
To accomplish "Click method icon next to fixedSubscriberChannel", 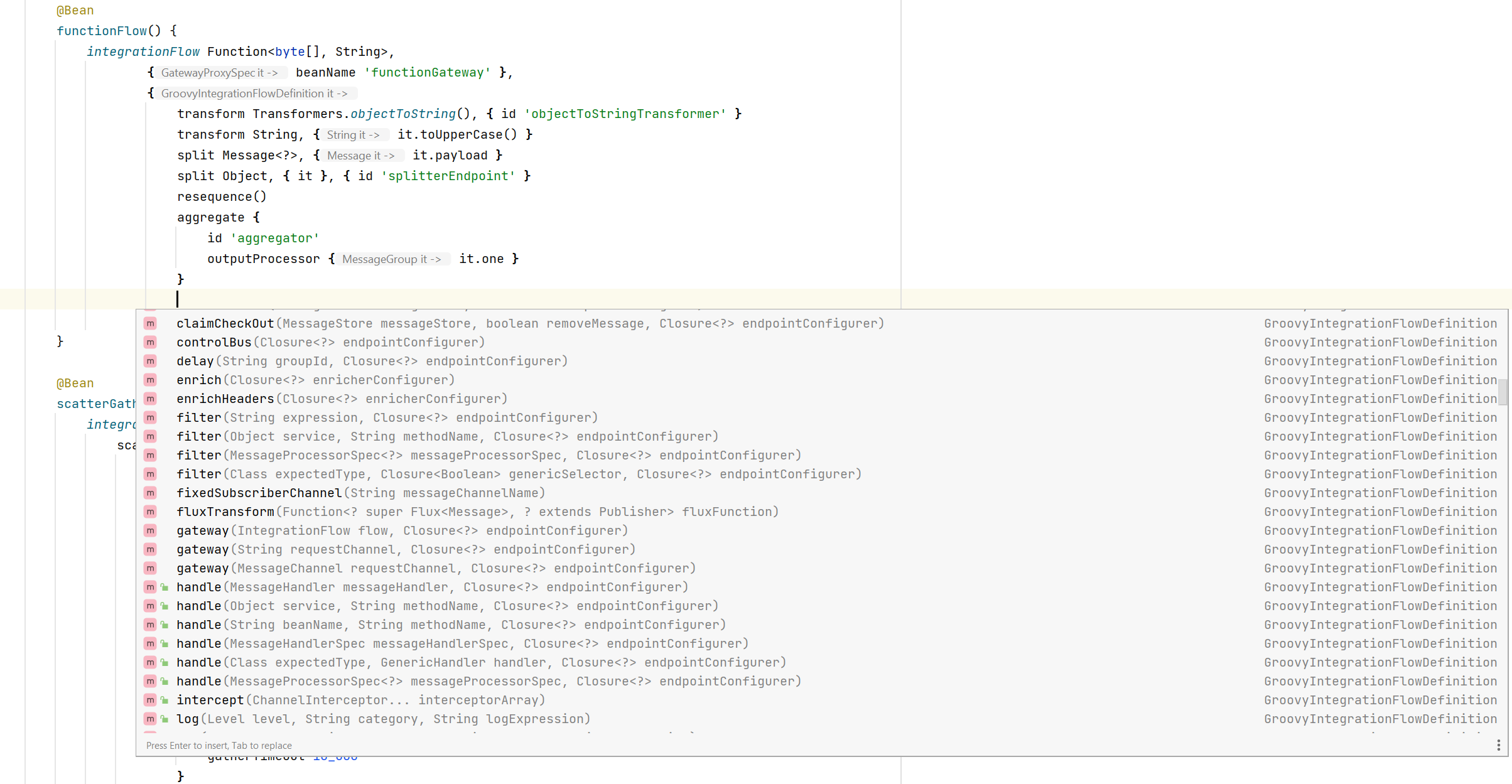I will 150,493.
